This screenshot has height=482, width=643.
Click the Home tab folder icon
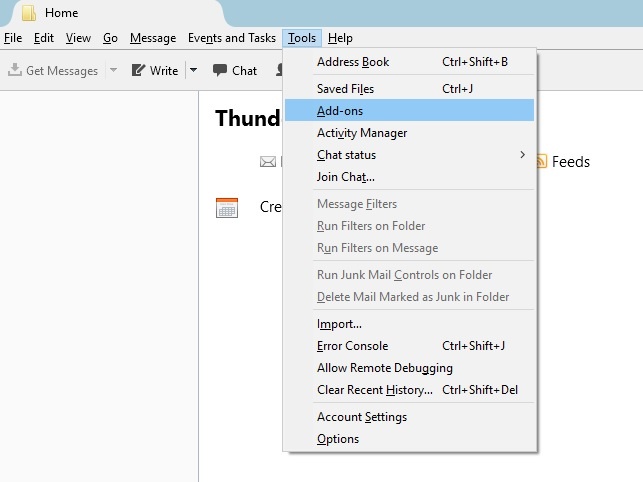pyautogui.click(x=30, y=13)
